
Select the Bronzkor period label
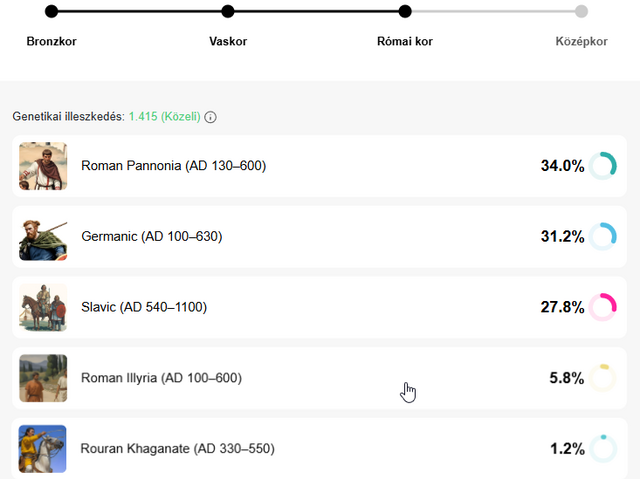(52, 42)
